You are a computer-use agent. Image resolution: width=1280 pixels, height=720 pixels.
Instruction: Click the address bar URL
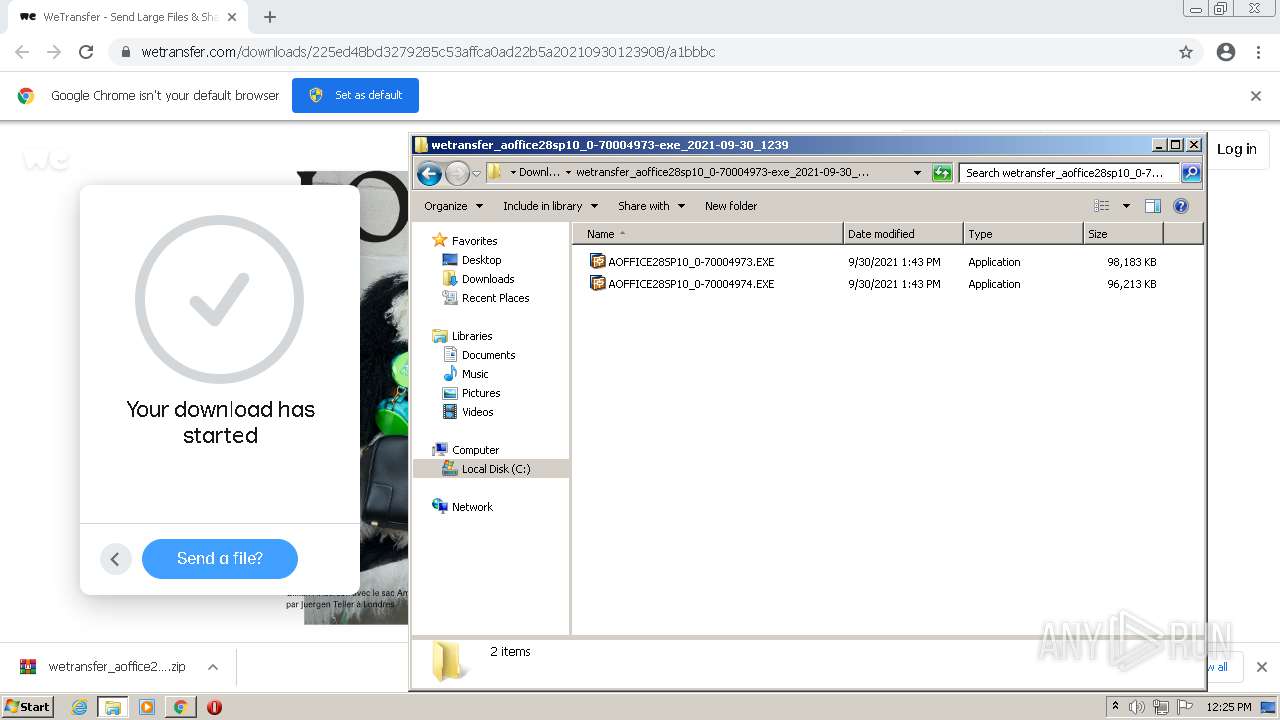click(428, 52)
